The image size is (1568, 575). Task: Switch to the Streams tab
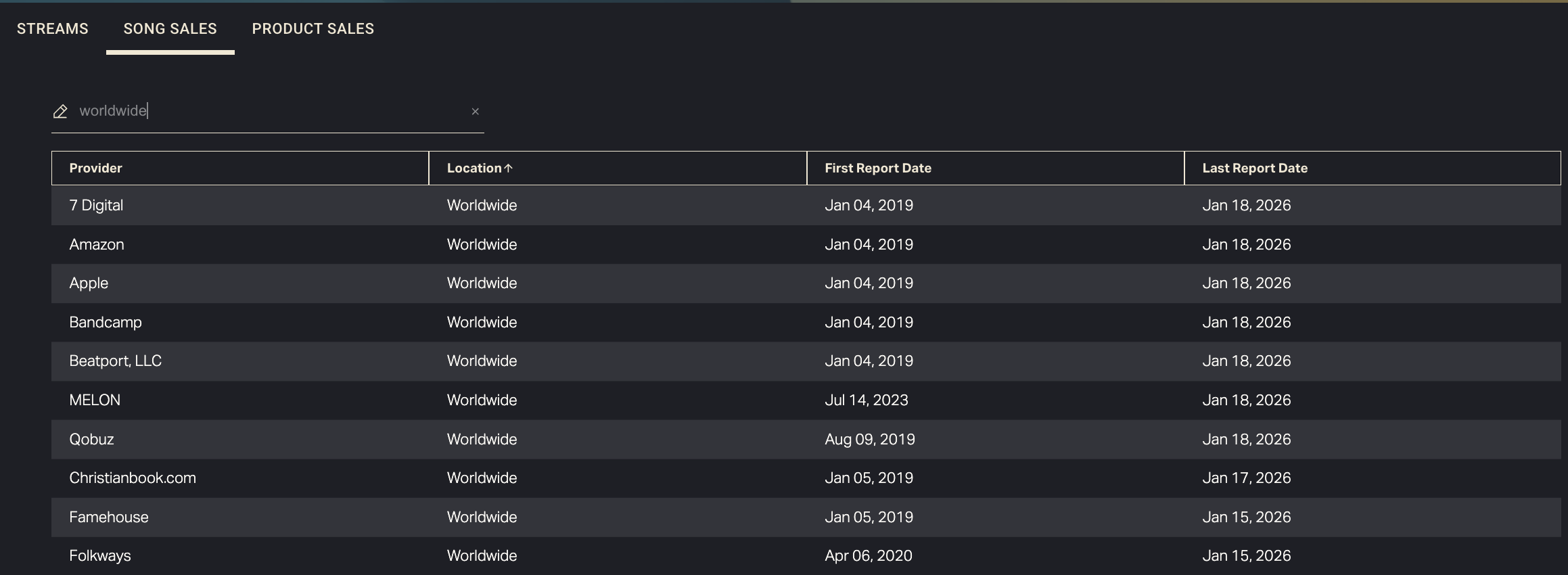(53, 28)
